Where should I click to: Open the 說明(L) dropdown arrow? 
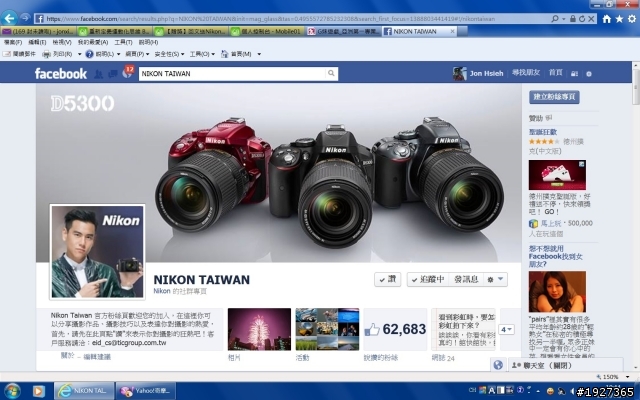(118, 54)
